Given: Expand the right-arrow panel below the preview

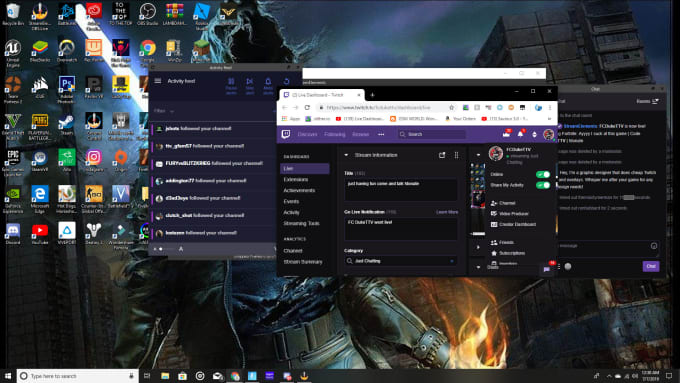Looking at the screenshot, I should coord(478,247).
